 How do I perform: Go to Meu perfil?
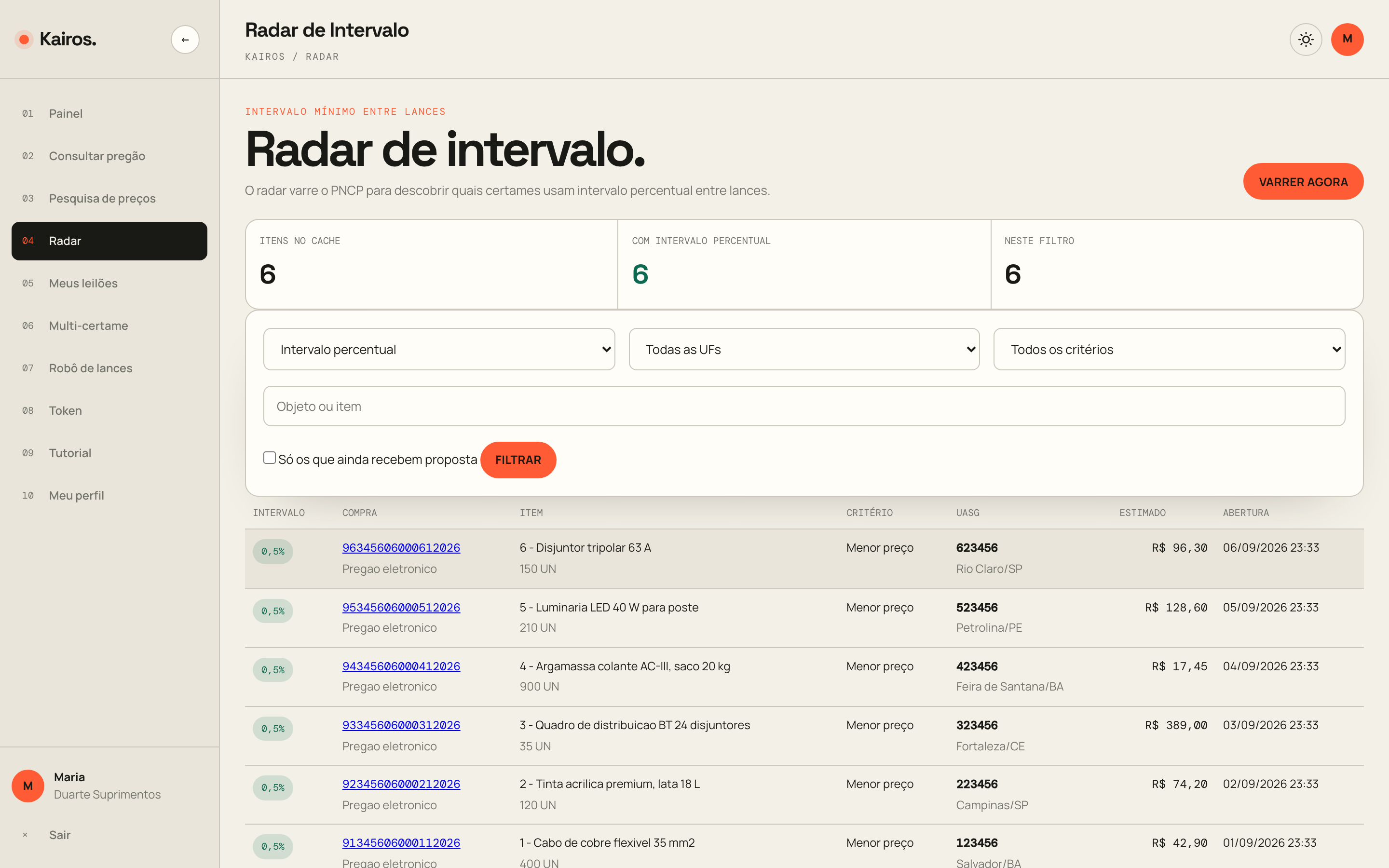(x=109, y=496)
